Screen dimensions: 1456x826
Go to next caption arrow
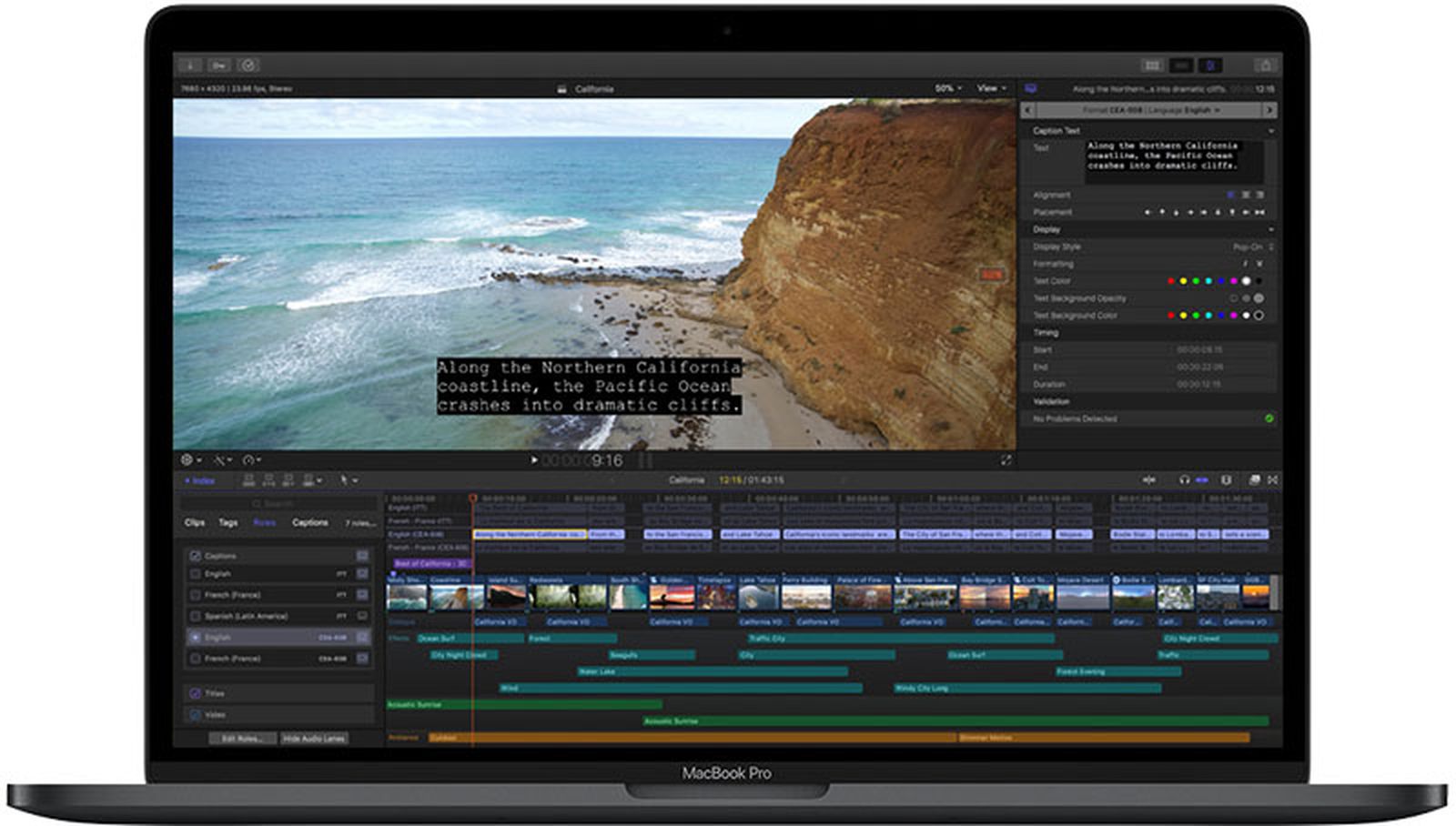coord(1269,110)
